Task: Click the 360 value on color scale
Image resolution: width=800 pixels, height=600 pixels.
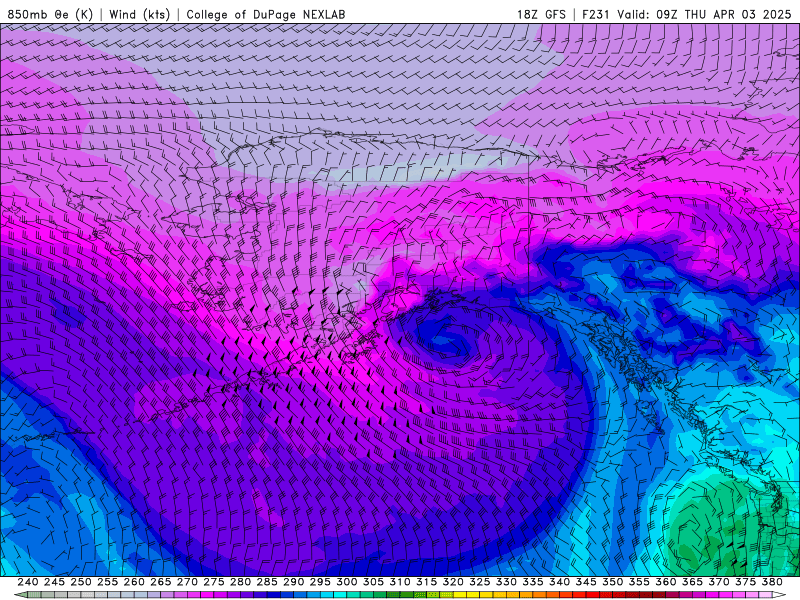Action: 666,582
